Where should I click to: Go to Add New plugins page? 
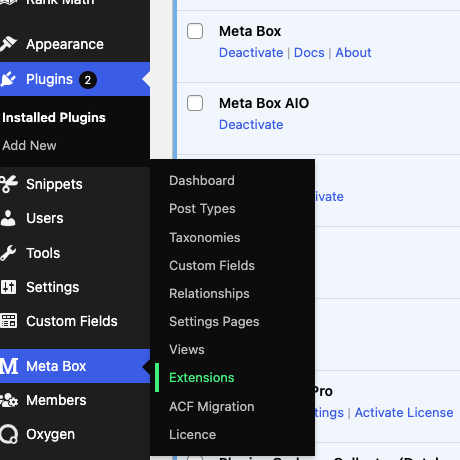29,146
